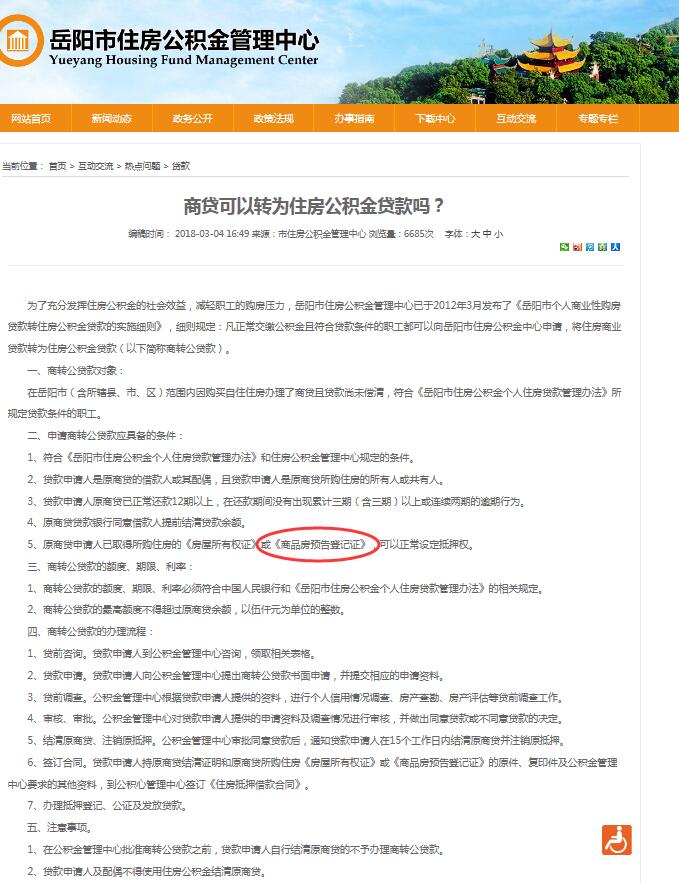Open the 新闻动态 menu

[111, 118]
